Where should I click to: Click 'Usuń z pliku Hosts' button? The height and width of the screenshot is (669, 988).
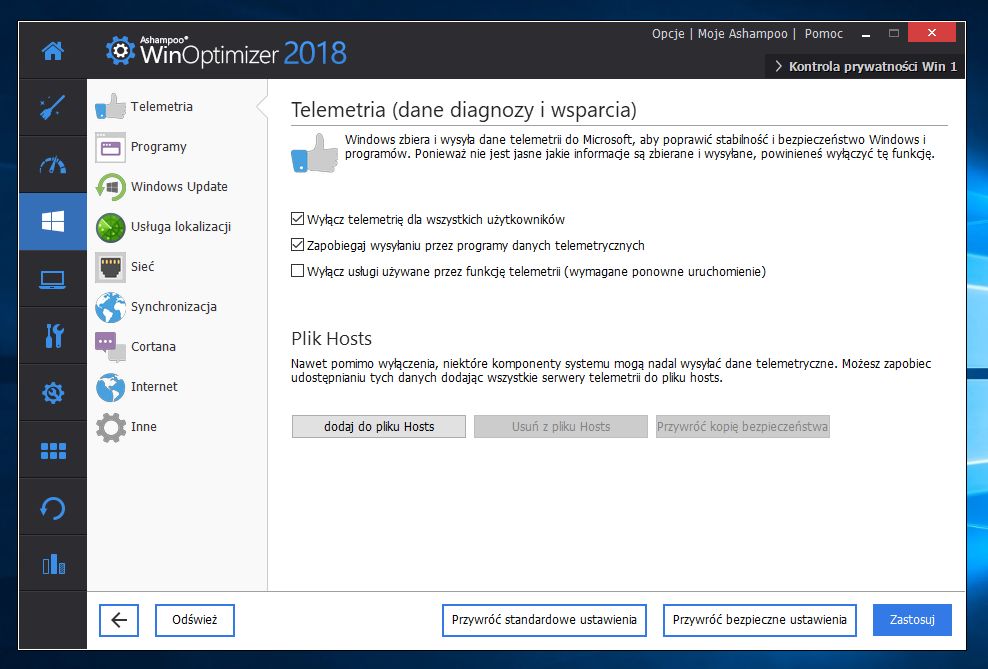click(561, 426)
